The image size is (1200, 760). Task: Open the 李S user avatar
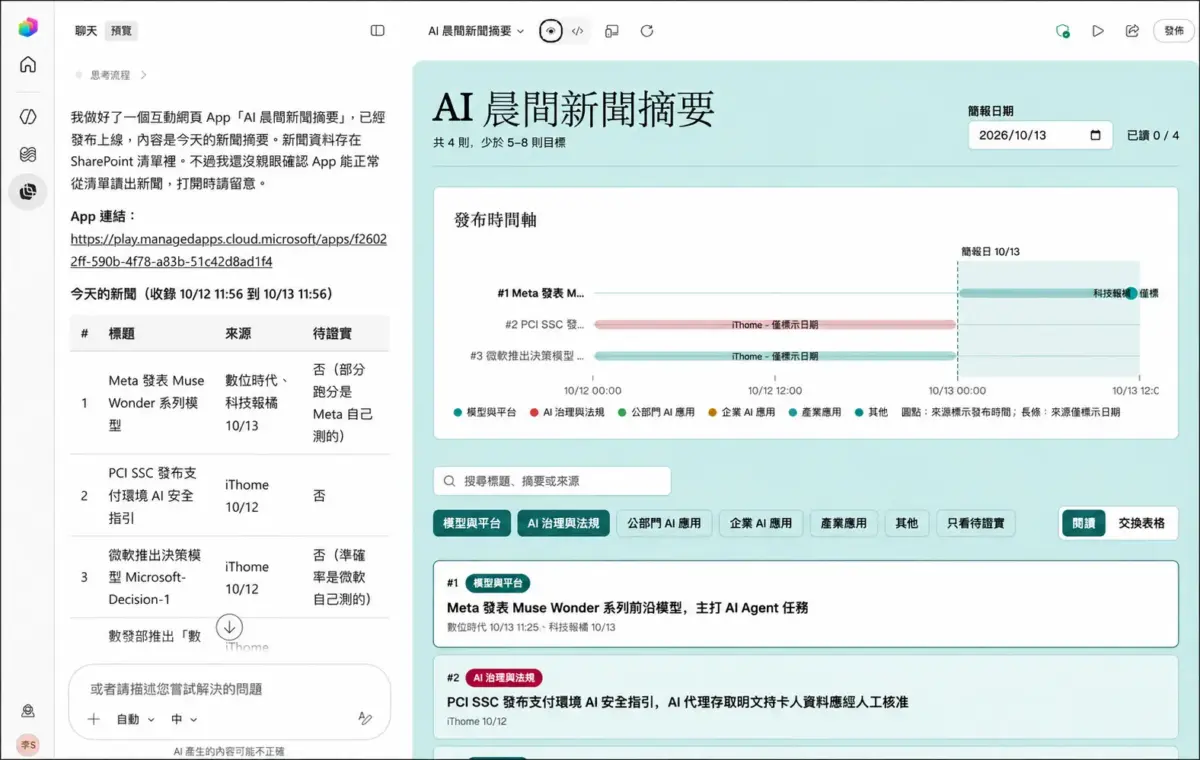pyautogui.click(x=28, y=745)
